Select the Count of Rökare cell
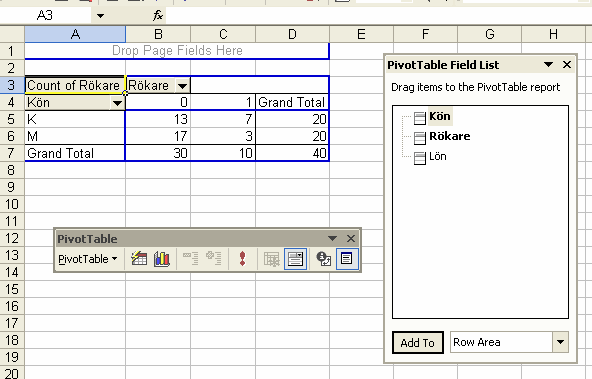Screen dimensions: 592x379 75,85
